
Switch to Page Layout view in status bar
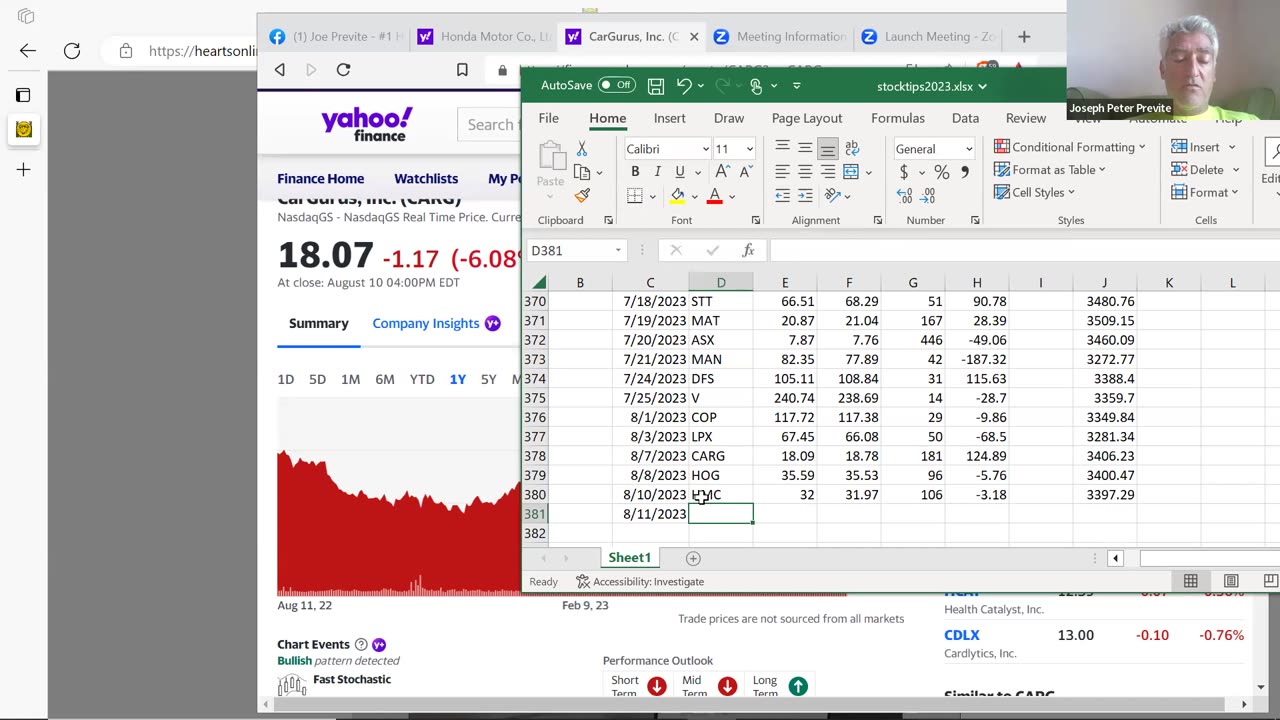[x=1231, y=581]
